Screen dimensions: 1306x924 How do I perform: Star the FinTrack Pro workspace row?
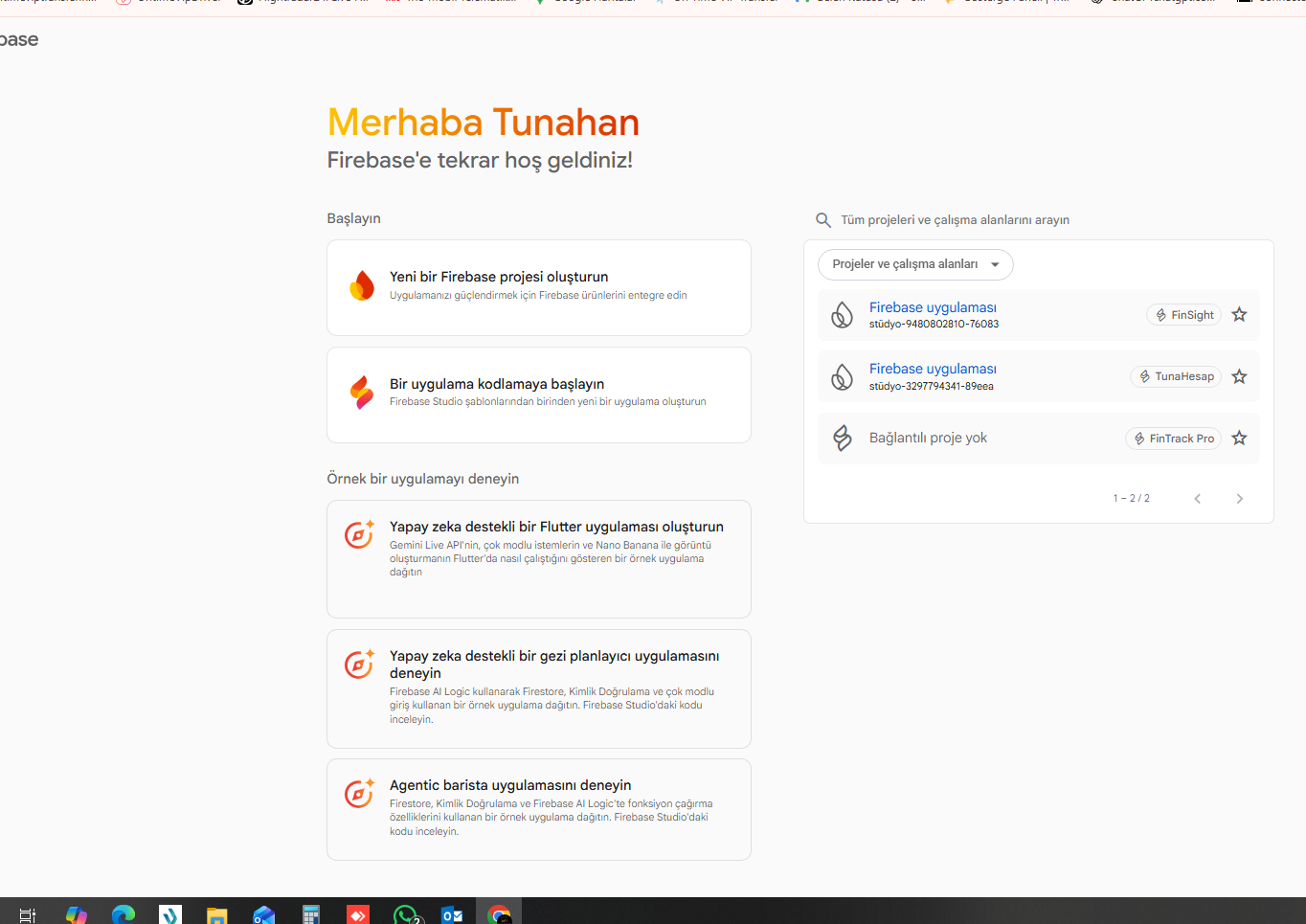coord(1239,439)
